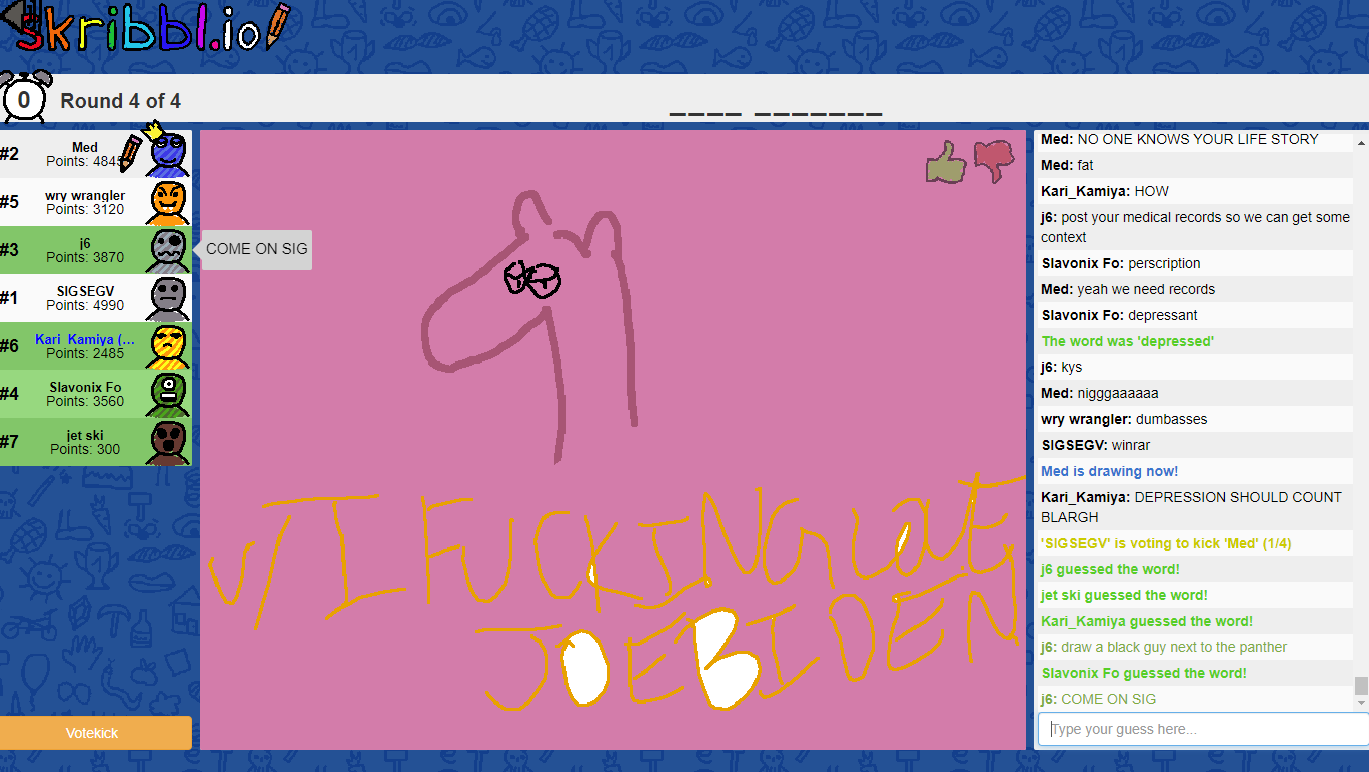Click 'Kari_Kamiya: HOW' chat message
Viewport: 1369px width, 772px height.
[1105, 191]
